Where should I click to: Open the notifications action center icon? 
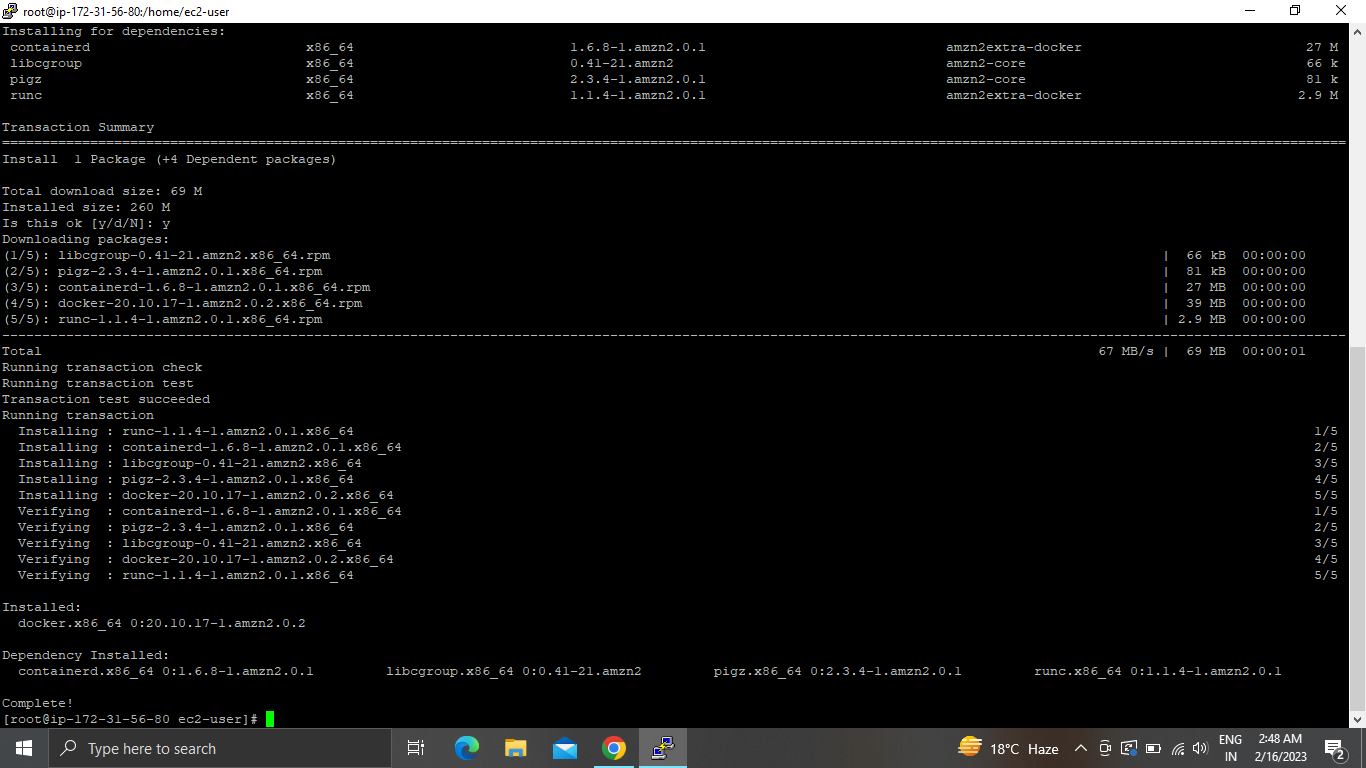(x=1334, y=748)
